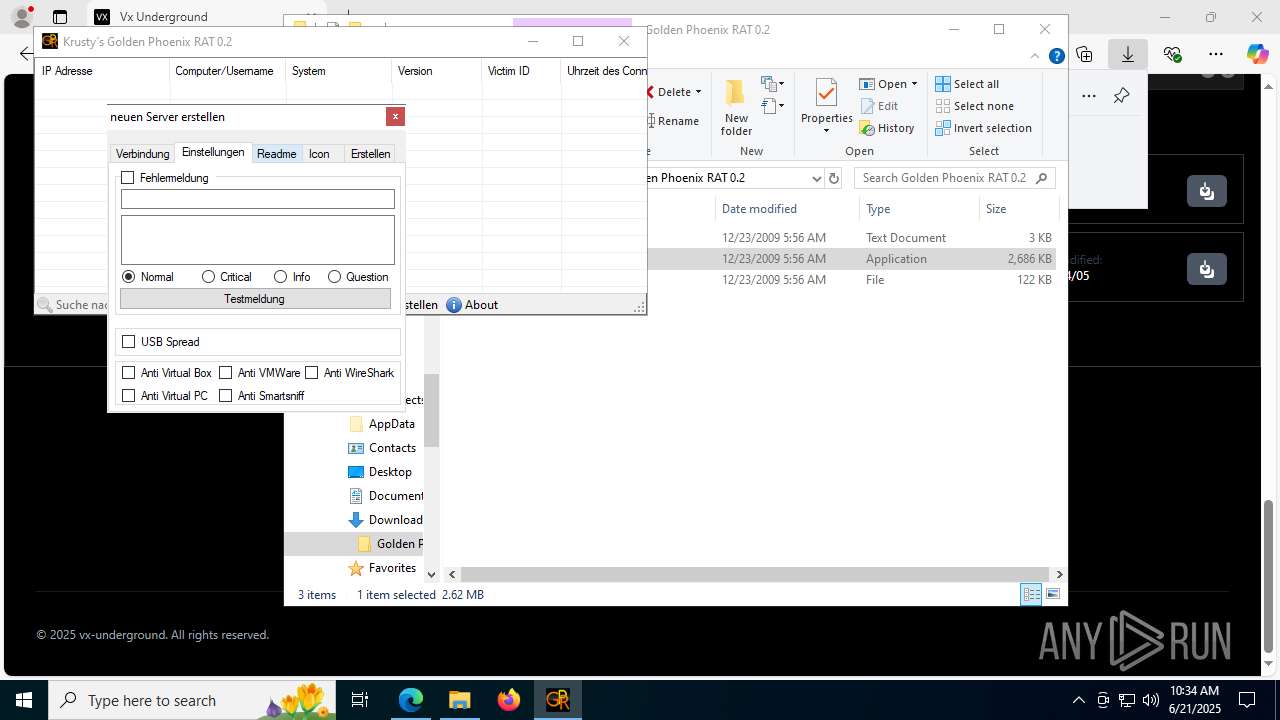Screen dimensions: 1280x720
Task: Click the pin icon in downloads flyout
Action: coord(1121,96)
